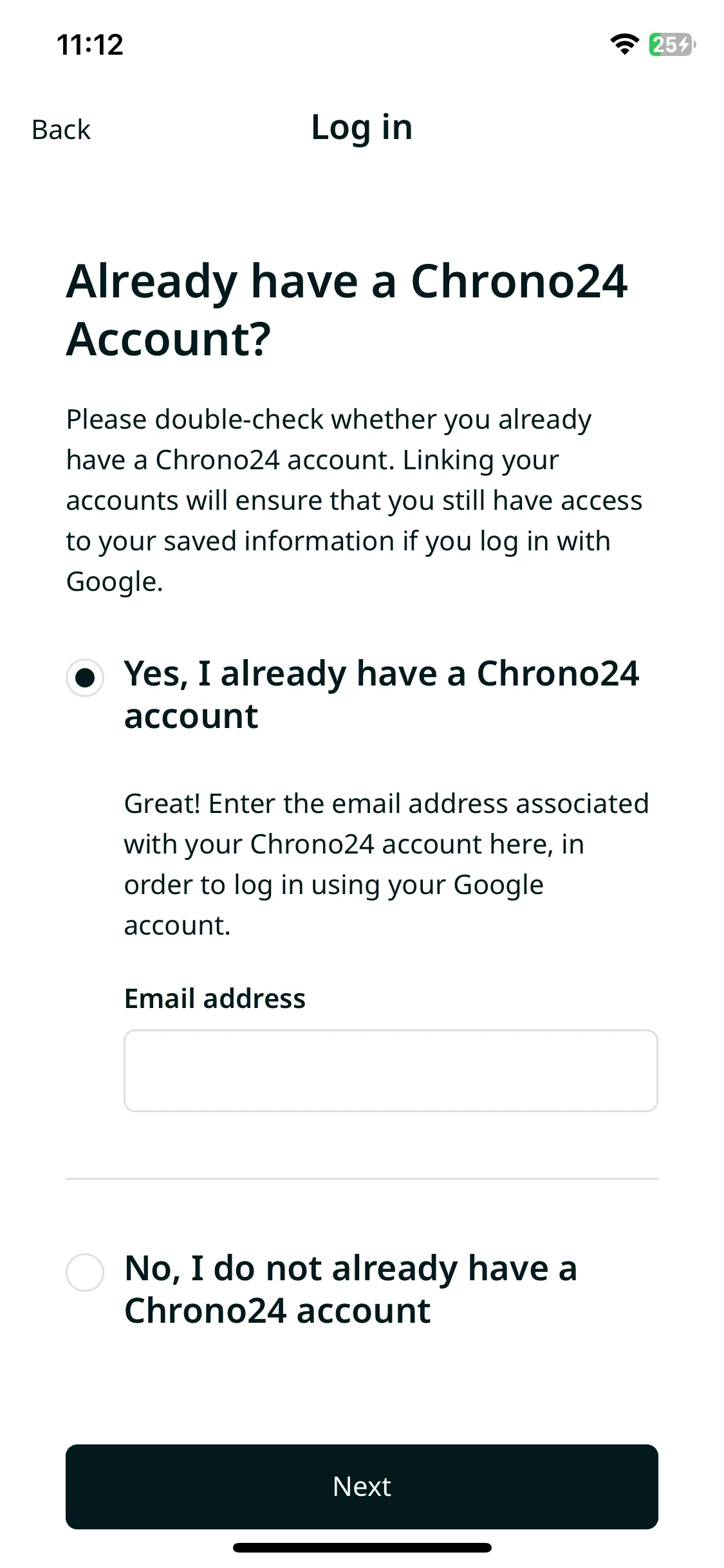Viewport: 724px width, 1568px height.
Task: Tap the Next button
Action: (362, 1487)
